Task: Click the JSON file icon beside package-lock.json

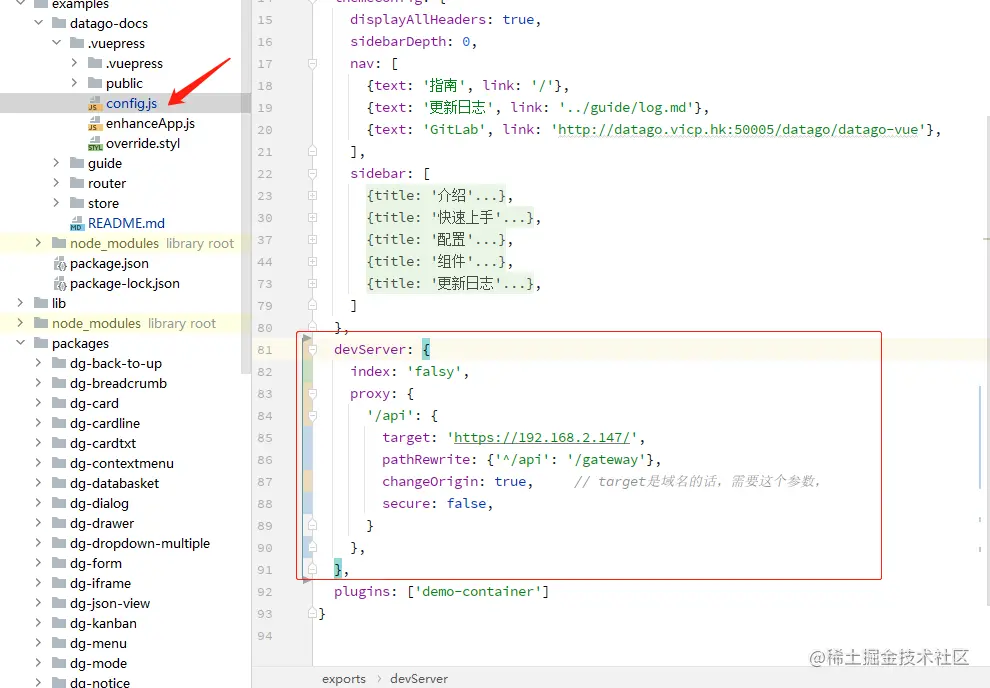Action: pyautogui.click(x=59, y=284)
